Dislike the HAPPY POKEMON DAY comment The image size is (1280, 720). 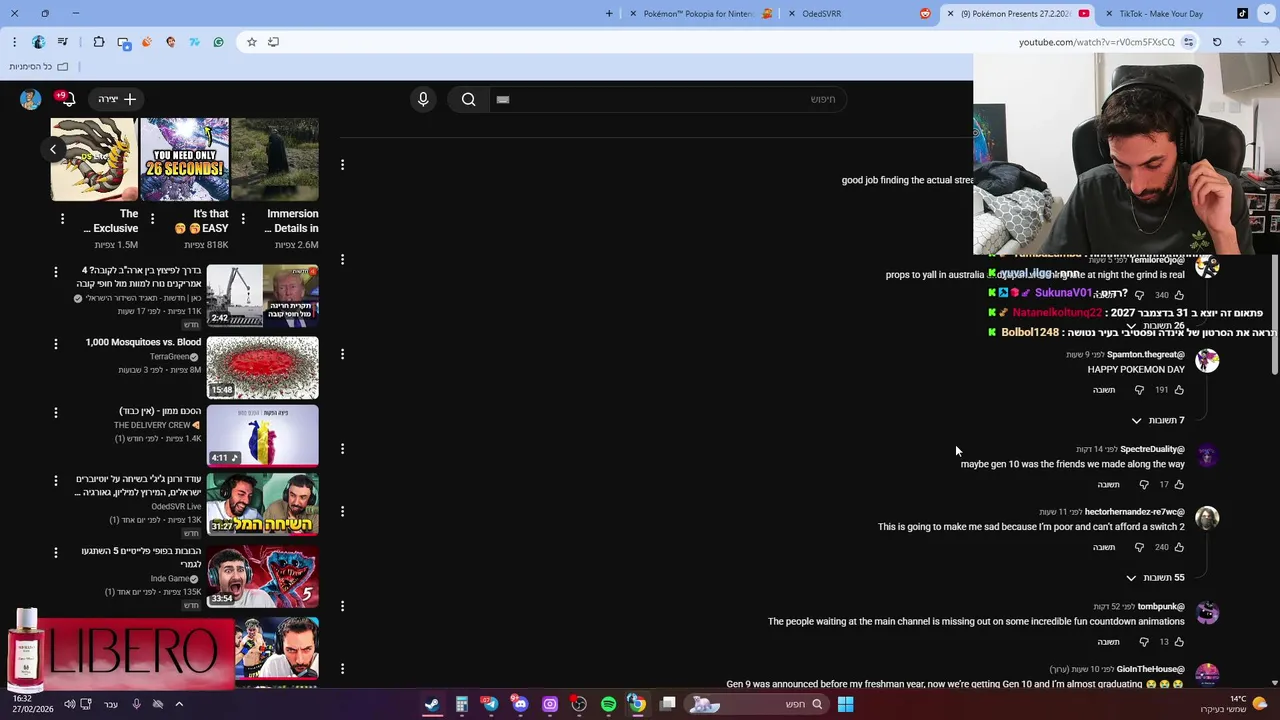click(x=1139, y=390)
